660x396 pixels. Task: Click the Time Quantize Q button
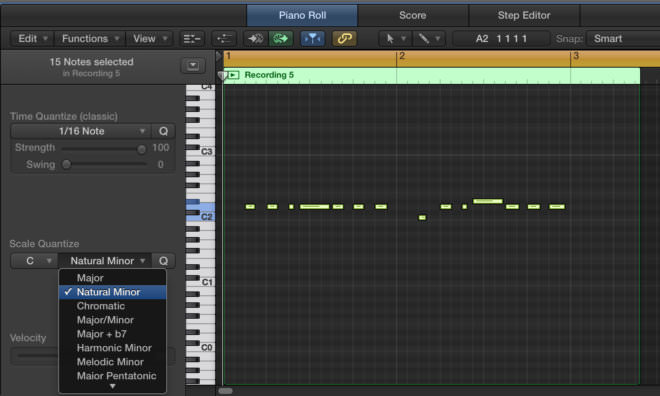[x=163, y=131]
